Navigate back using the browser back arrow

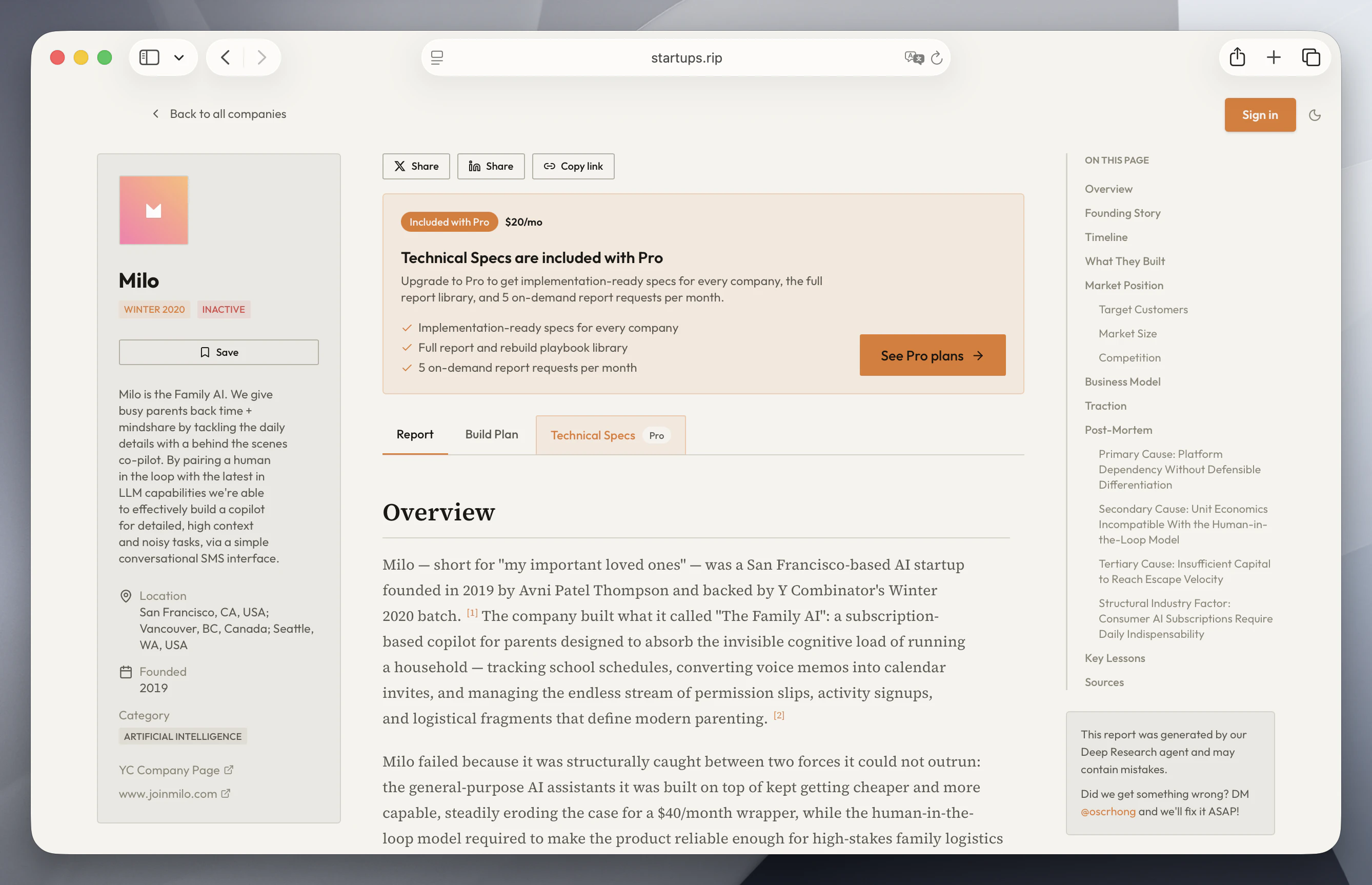click(x=225, y=57)
